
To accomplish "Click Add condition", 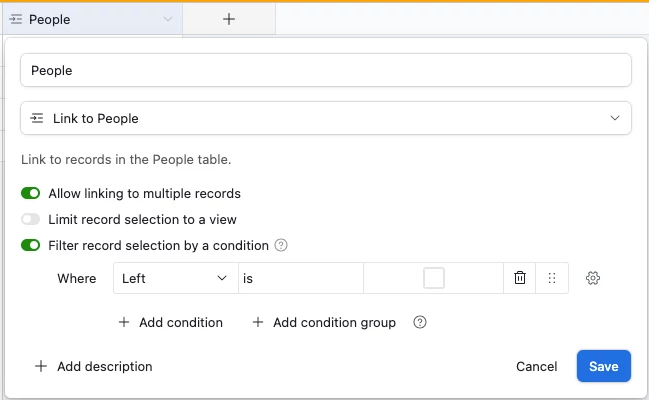I will point(171,322).
